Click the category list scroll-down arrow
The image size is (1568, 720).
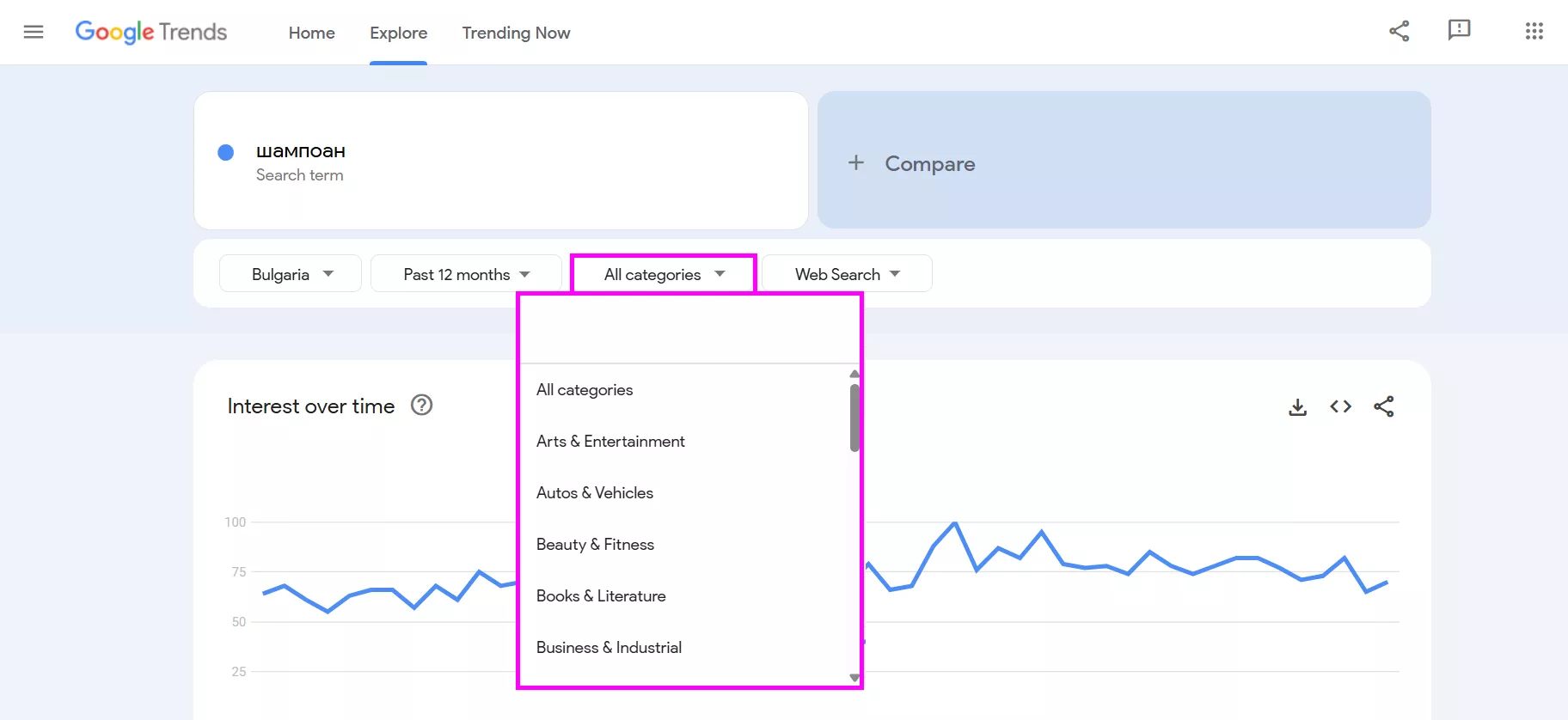(x=854, y=678)
